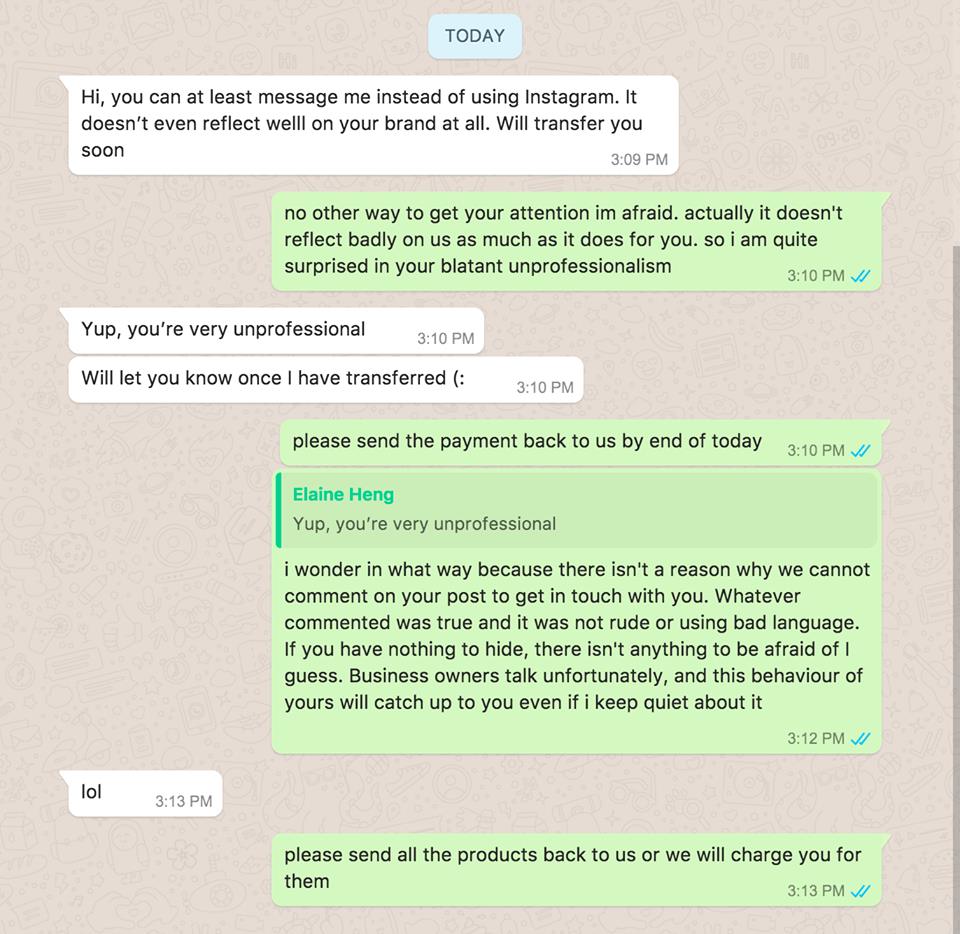The width and height of the screenshot is (960, 934).
Task: Select the 'Hi, you can at least message me' bubble
Action: click(x=373, y=125)
